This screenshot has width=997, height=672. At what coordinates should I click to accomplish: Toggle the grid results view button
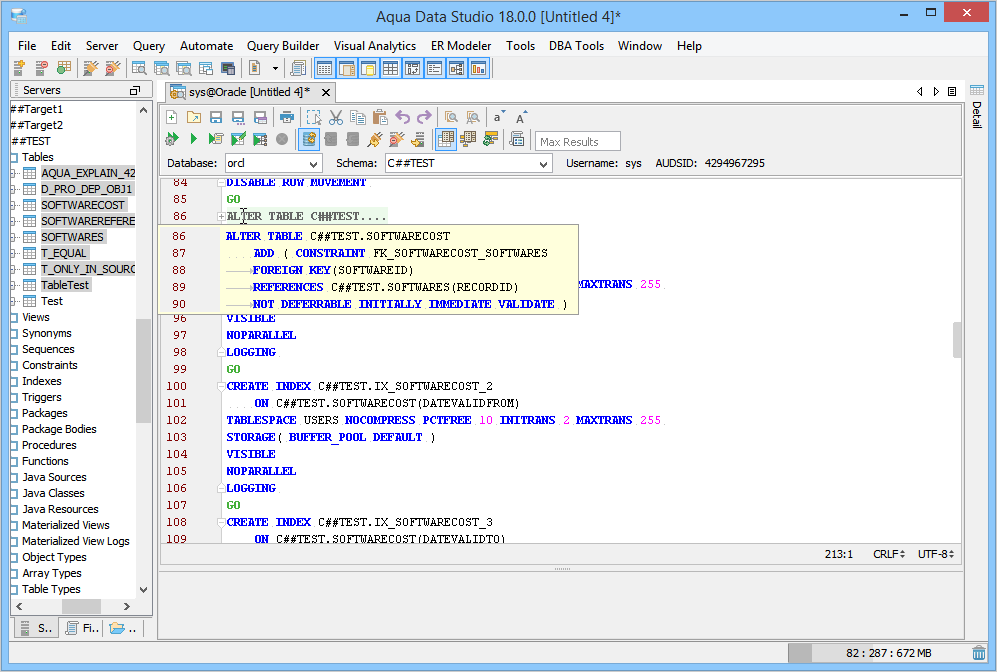pyautogui.click(x=446, y=139)
